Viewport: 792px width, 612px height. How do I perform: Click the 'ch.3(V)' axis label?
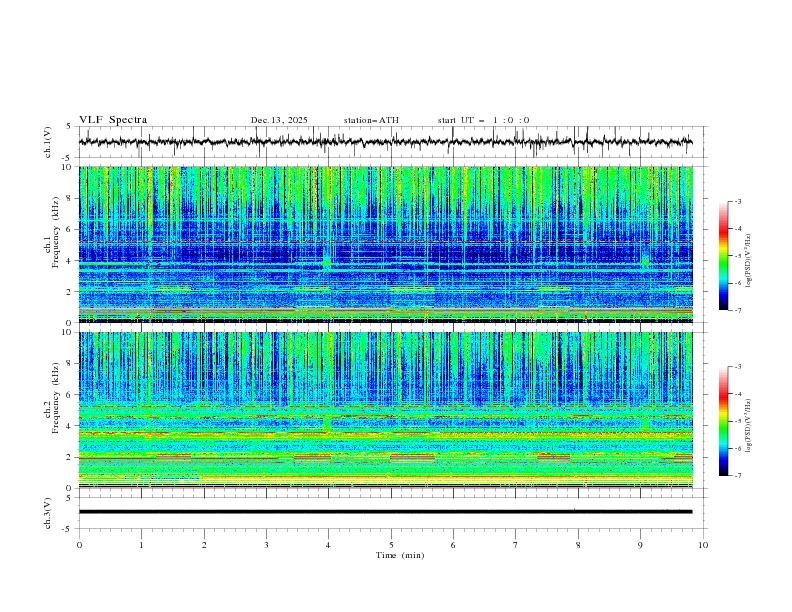tap(48, 513)
